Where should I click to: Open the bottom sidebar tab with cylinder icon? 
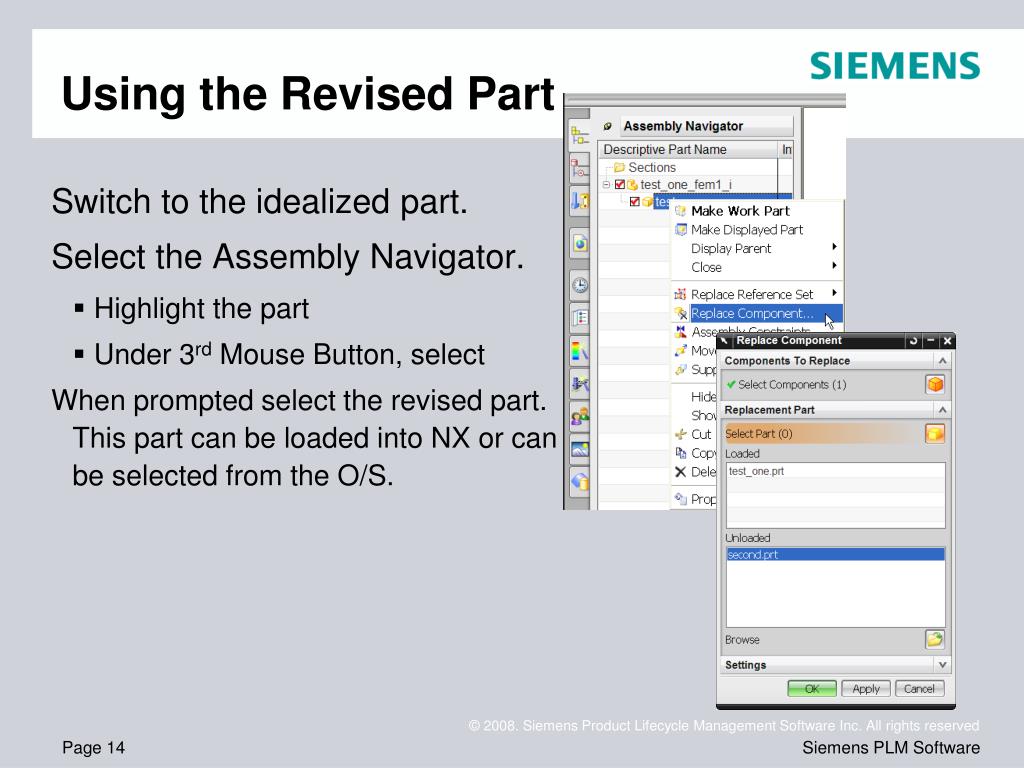point(579,482)
